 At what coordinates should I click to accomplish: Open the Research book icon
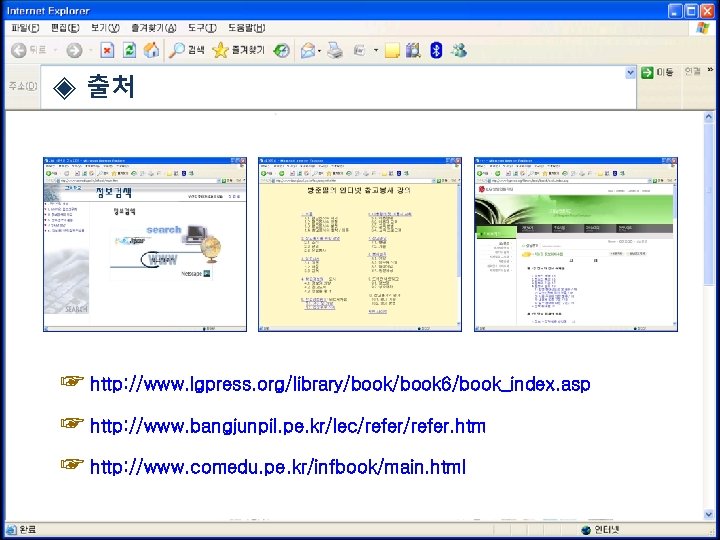pyautogui.click(x=413, y=50)
